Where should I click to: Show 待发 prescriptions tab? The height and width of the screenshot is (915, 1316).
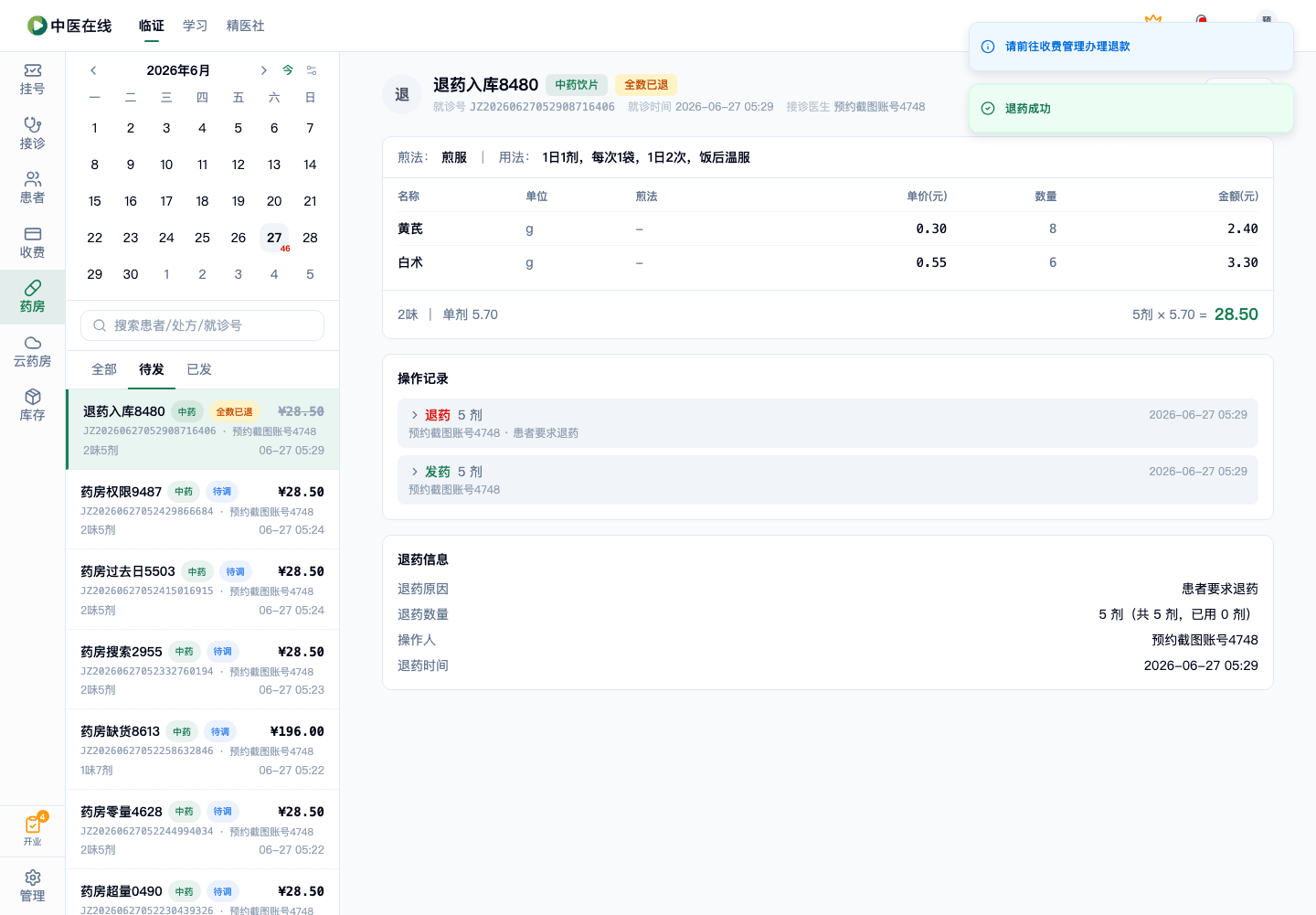point(152,369)
